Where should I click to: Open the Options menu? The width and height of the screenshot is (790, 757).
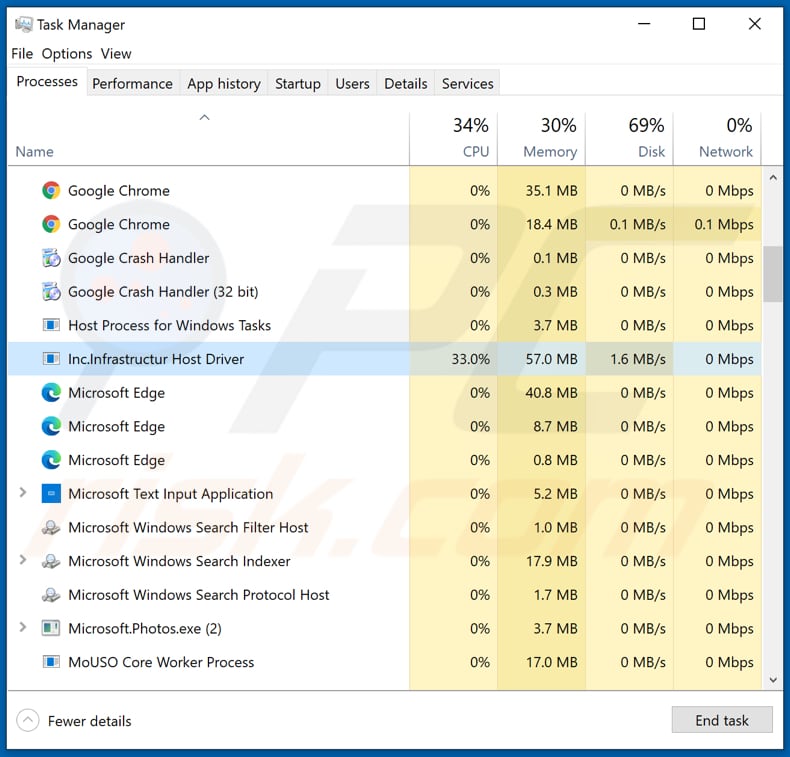click(67, 53)
